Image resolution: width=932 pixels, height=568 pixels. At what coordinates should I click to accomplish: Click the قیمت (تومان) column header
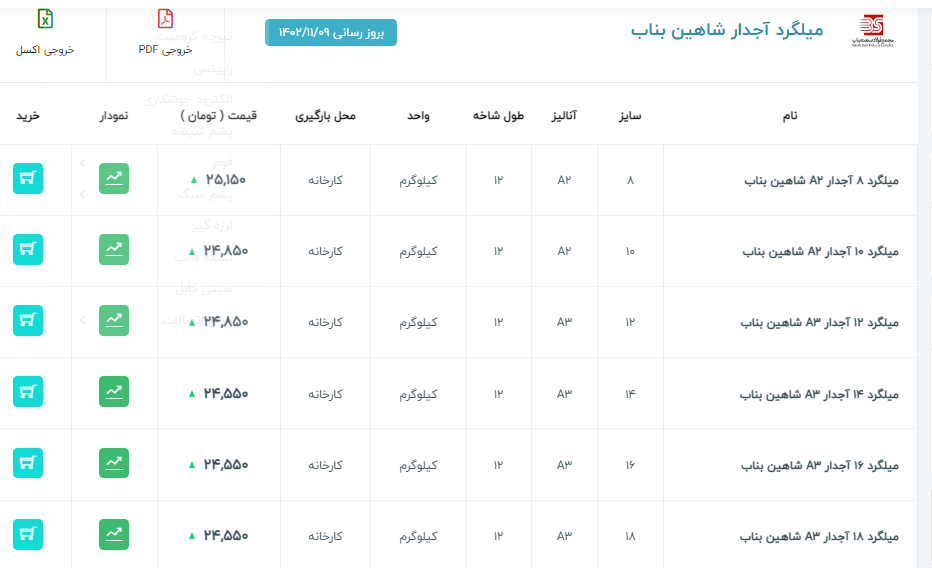[x=218, y=116]
